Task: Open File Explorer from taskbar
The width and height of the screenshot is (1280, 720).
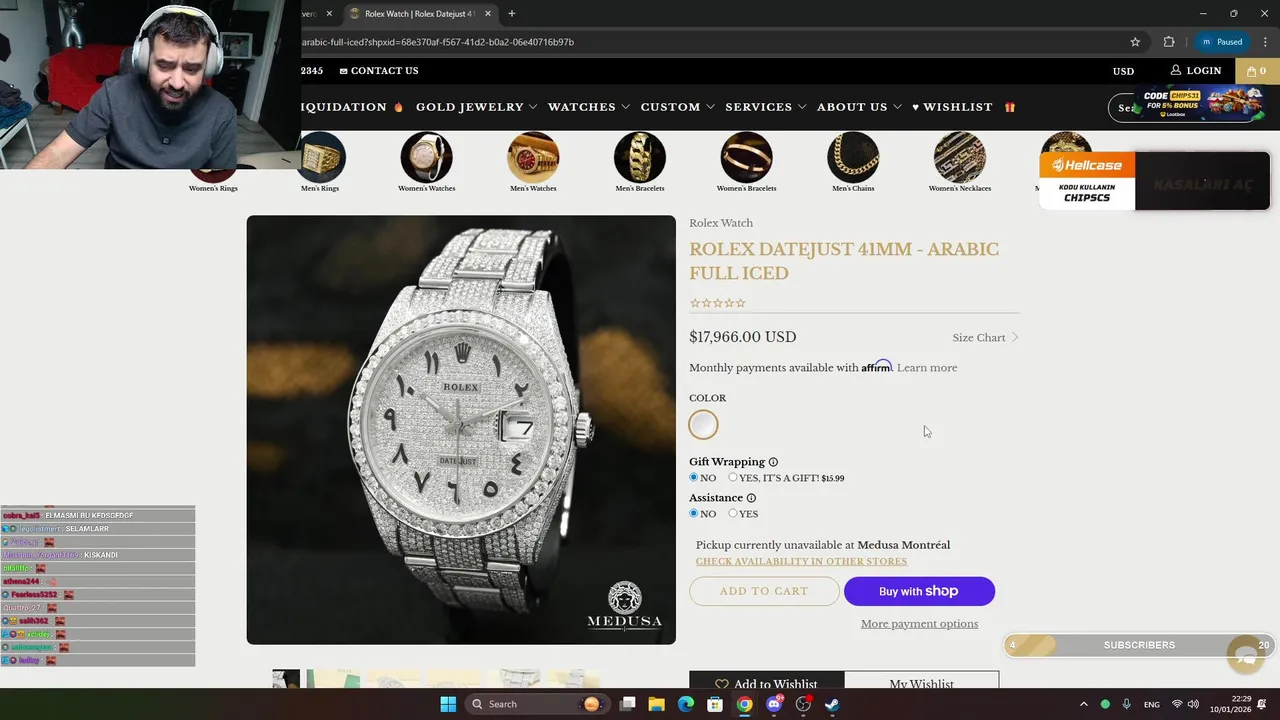Action: (657, 704)
